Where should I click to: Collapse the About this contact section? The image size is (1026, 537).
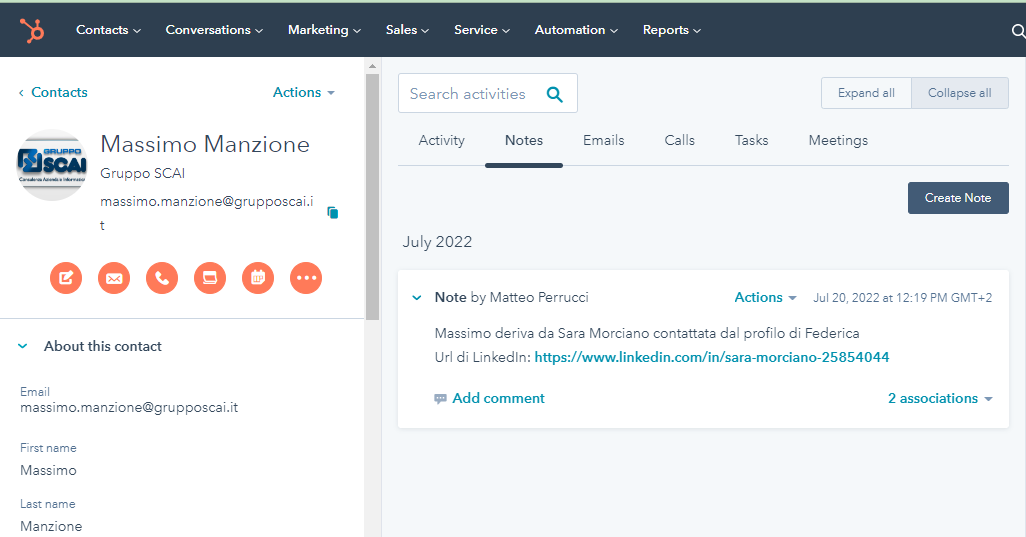point(23,346)
